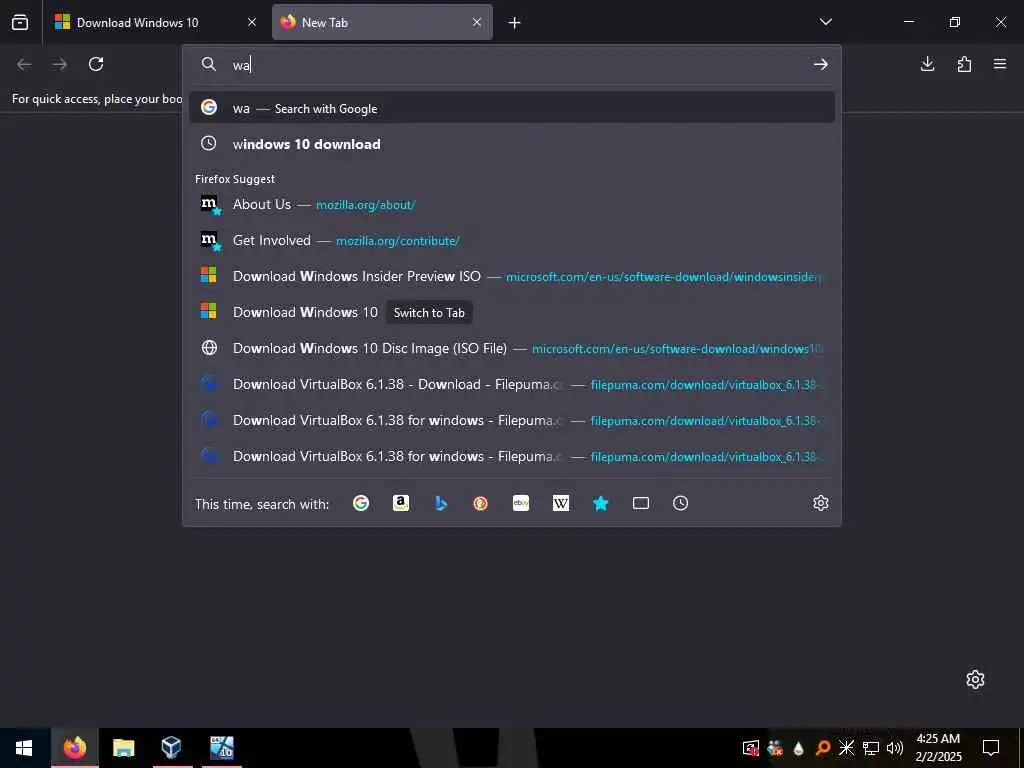1024x768 pixels.
Task: Click the address bar containing "wa"
Action: pyautogui.click(x=513, y=64)
